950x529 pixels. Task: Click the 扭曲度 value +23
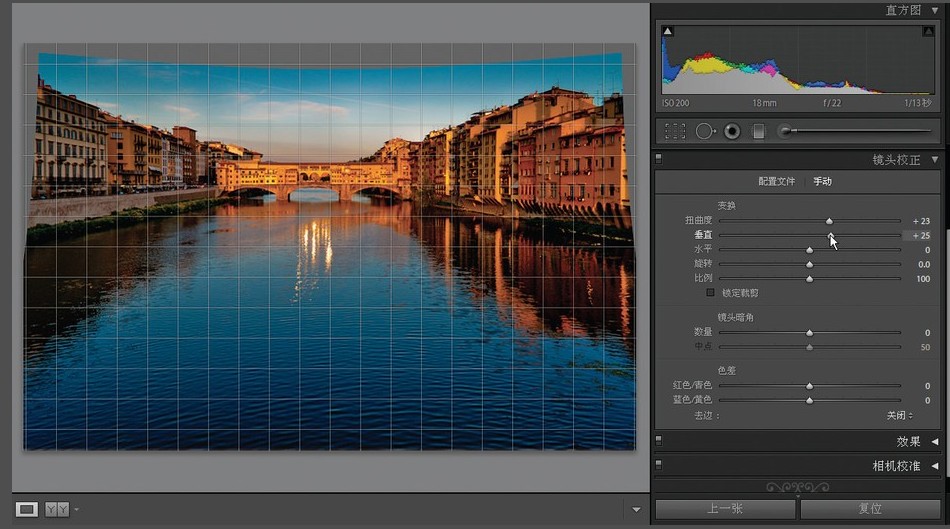click(x=921, y=221)
